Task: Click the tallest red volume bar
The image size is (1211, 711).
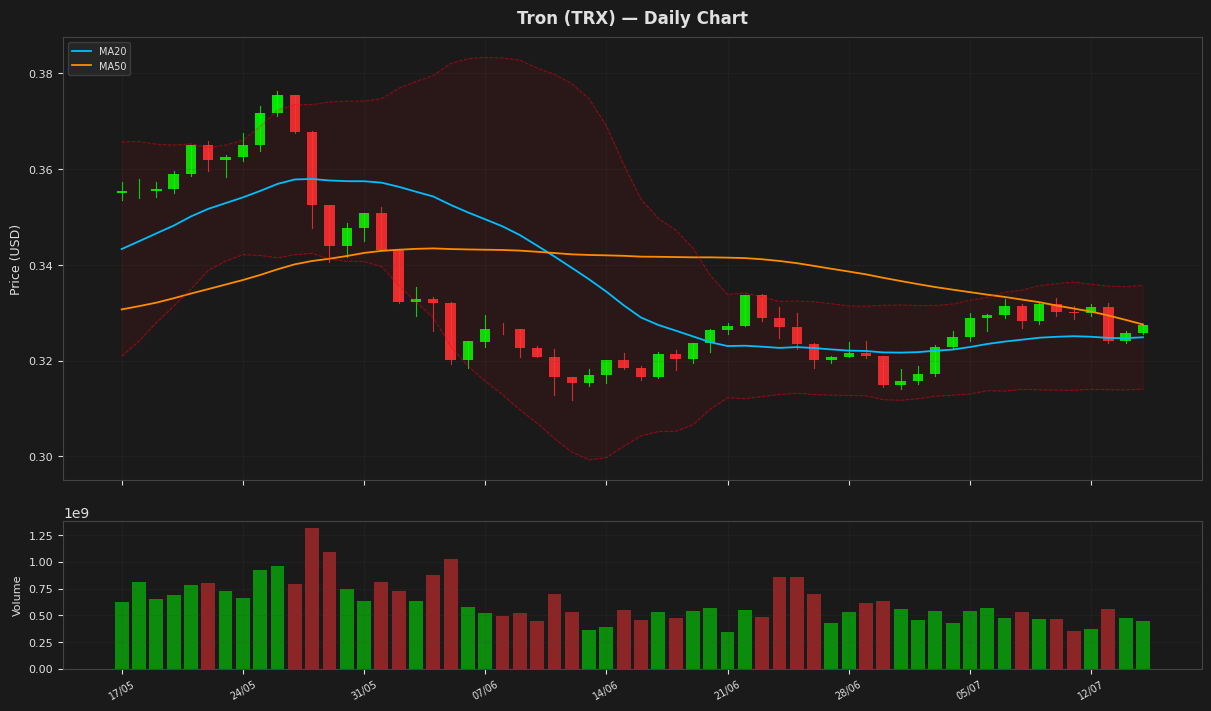Action: pos(312,599)
